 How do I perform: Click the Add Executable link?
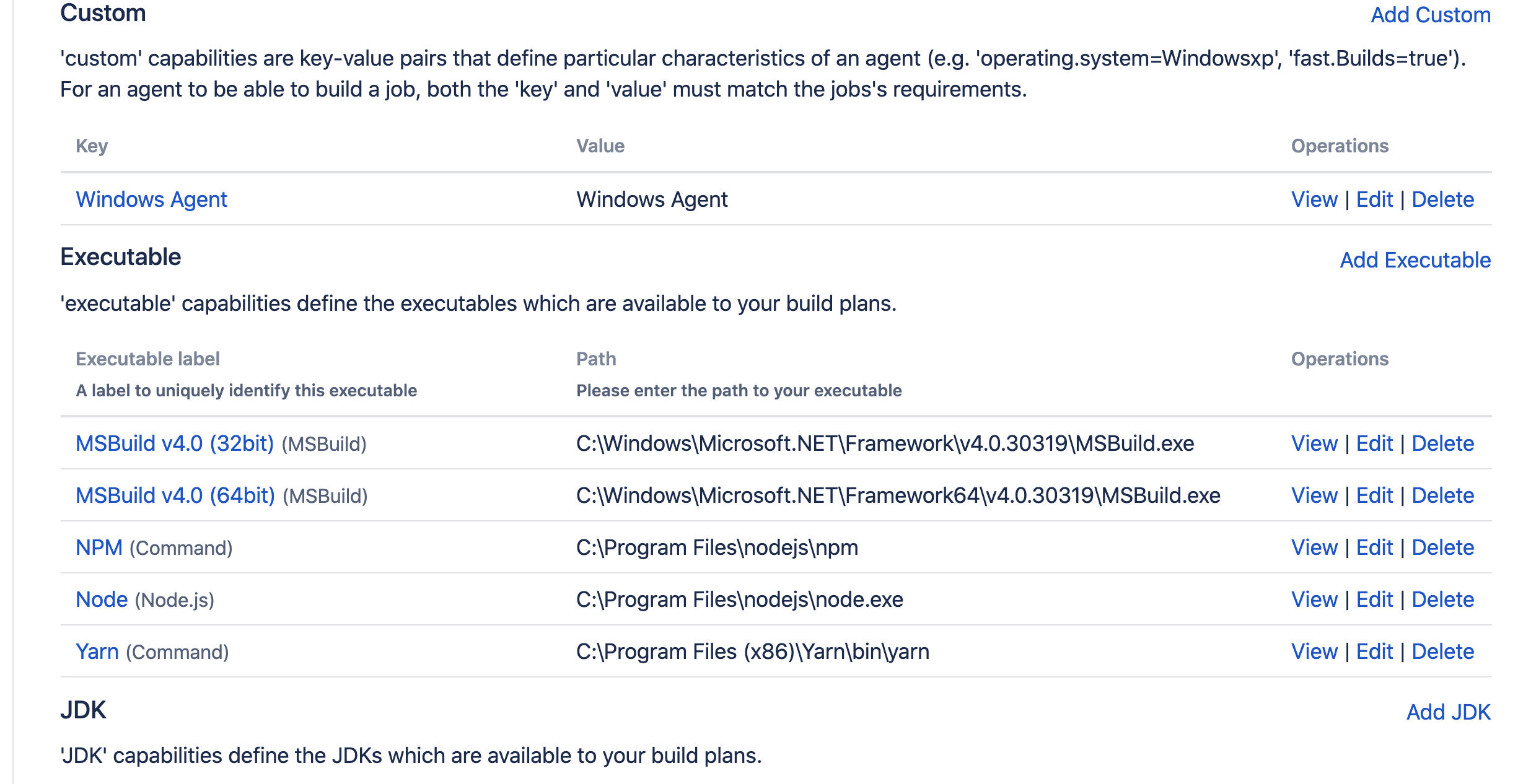1415,260
